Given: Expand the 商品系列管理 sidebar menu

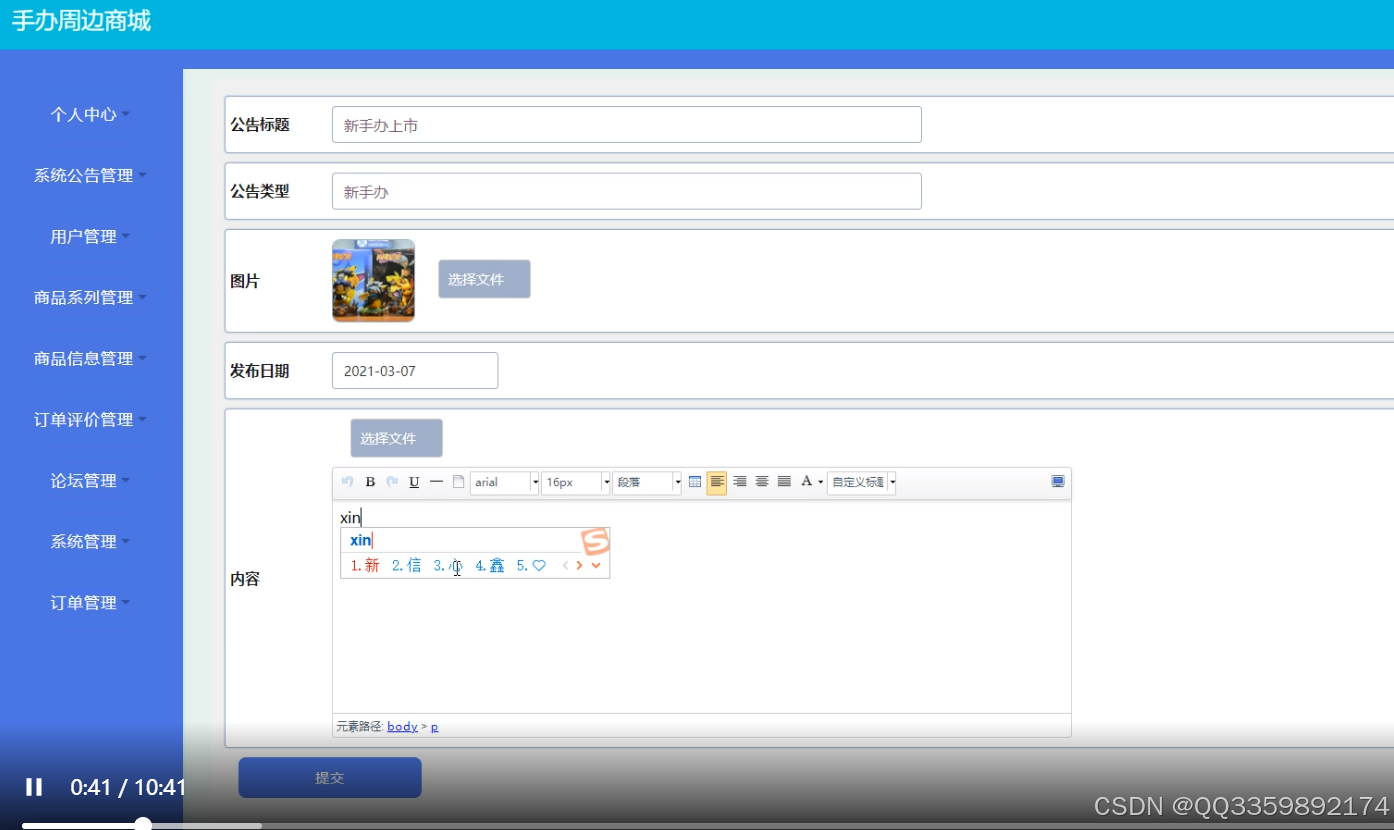Looking at the screenshot, I should click(90, 297).
